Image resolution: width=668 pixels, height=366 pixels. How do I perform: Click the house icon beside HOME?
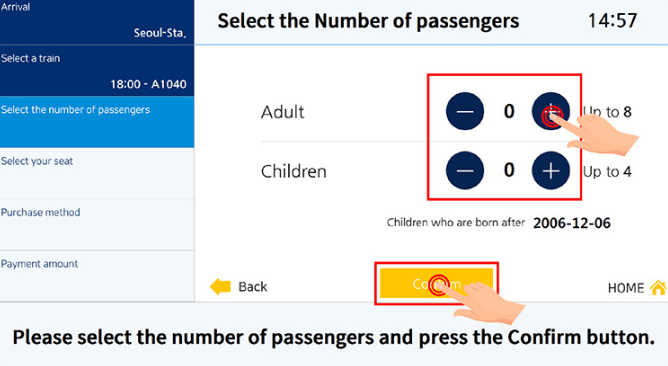(x=658, y=288)
